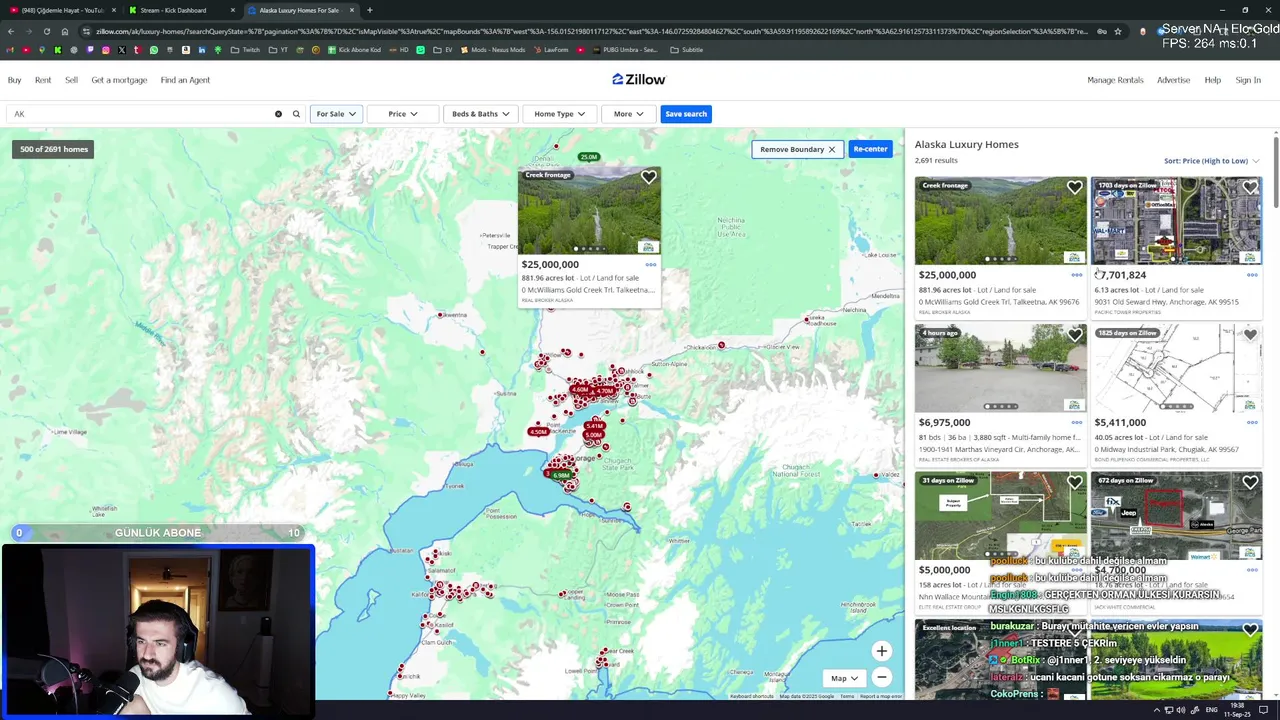
Task: Click the search magnifier icon
Action: 296,114
